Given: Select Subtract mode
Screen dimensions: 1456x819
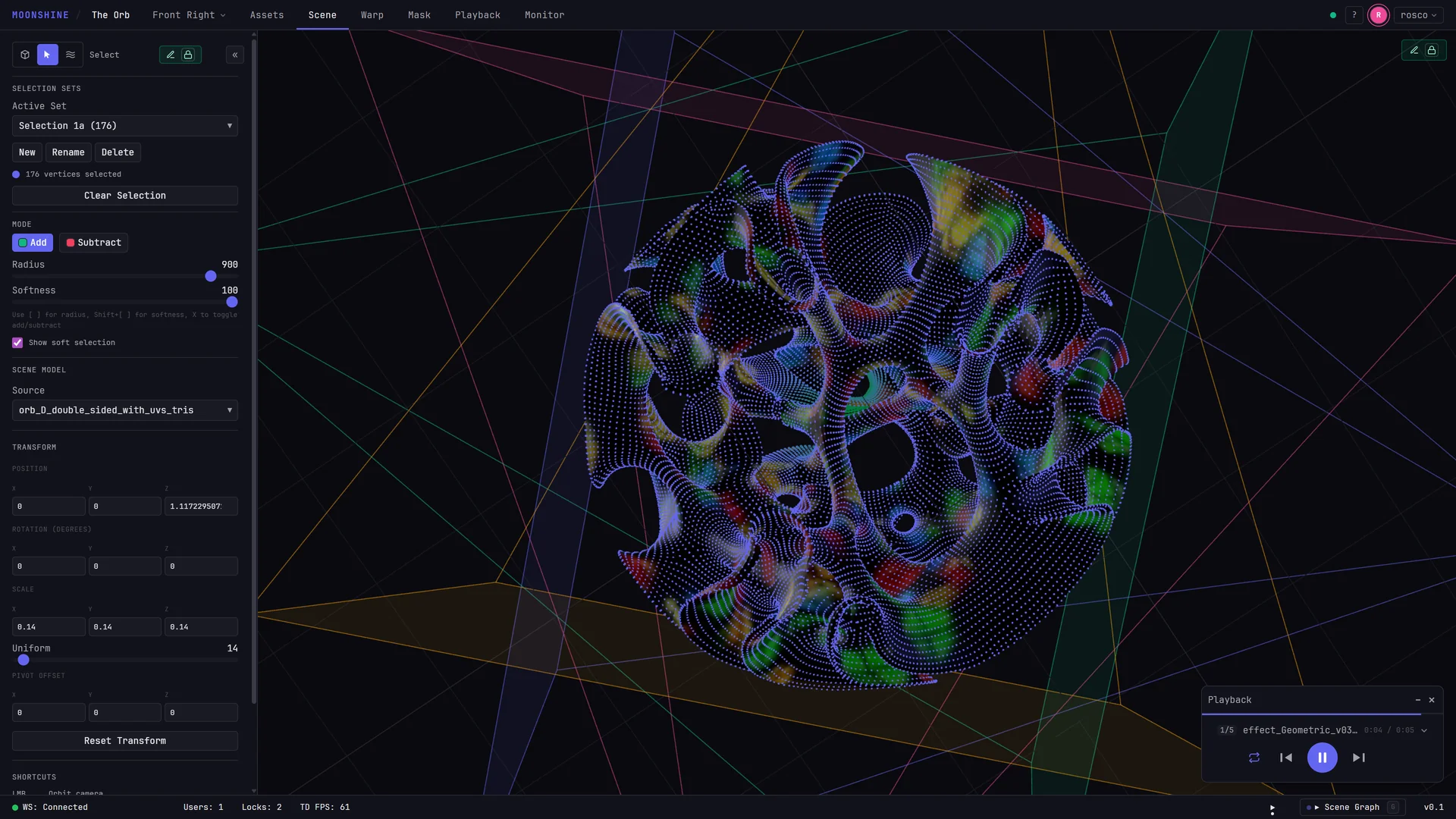Looking at the screenshot, I should pos(94,243).
